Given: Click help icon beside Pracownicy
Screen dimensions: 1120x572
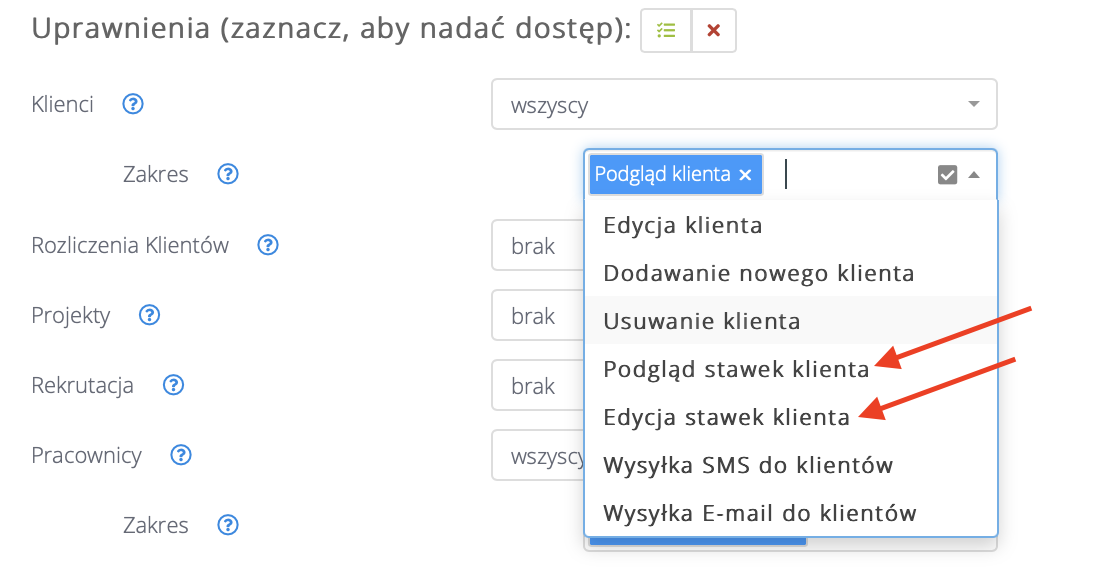Looking at the screenshot, I should (x=180, y=455).
